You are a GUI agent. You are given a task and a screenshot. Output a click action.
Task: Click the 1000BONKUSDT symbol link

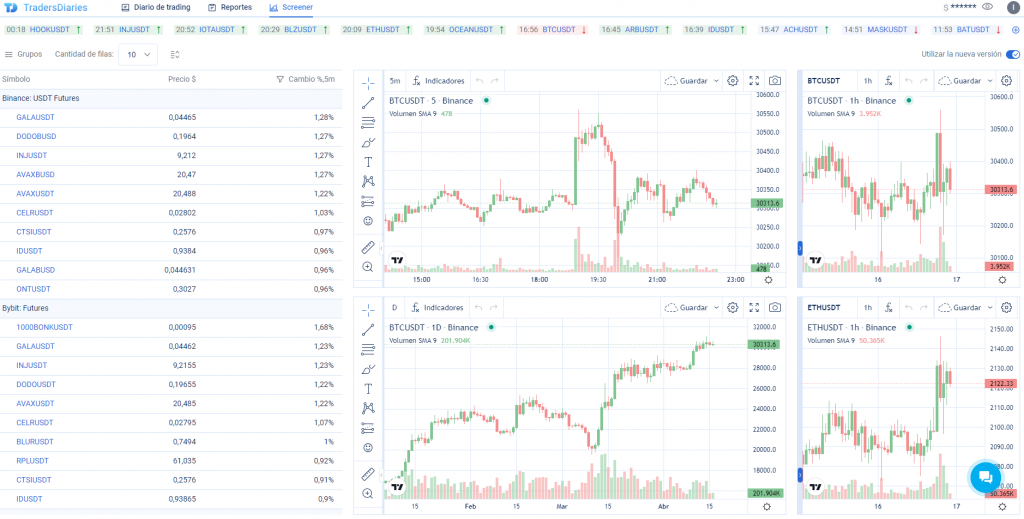click(x=44, y=327)
